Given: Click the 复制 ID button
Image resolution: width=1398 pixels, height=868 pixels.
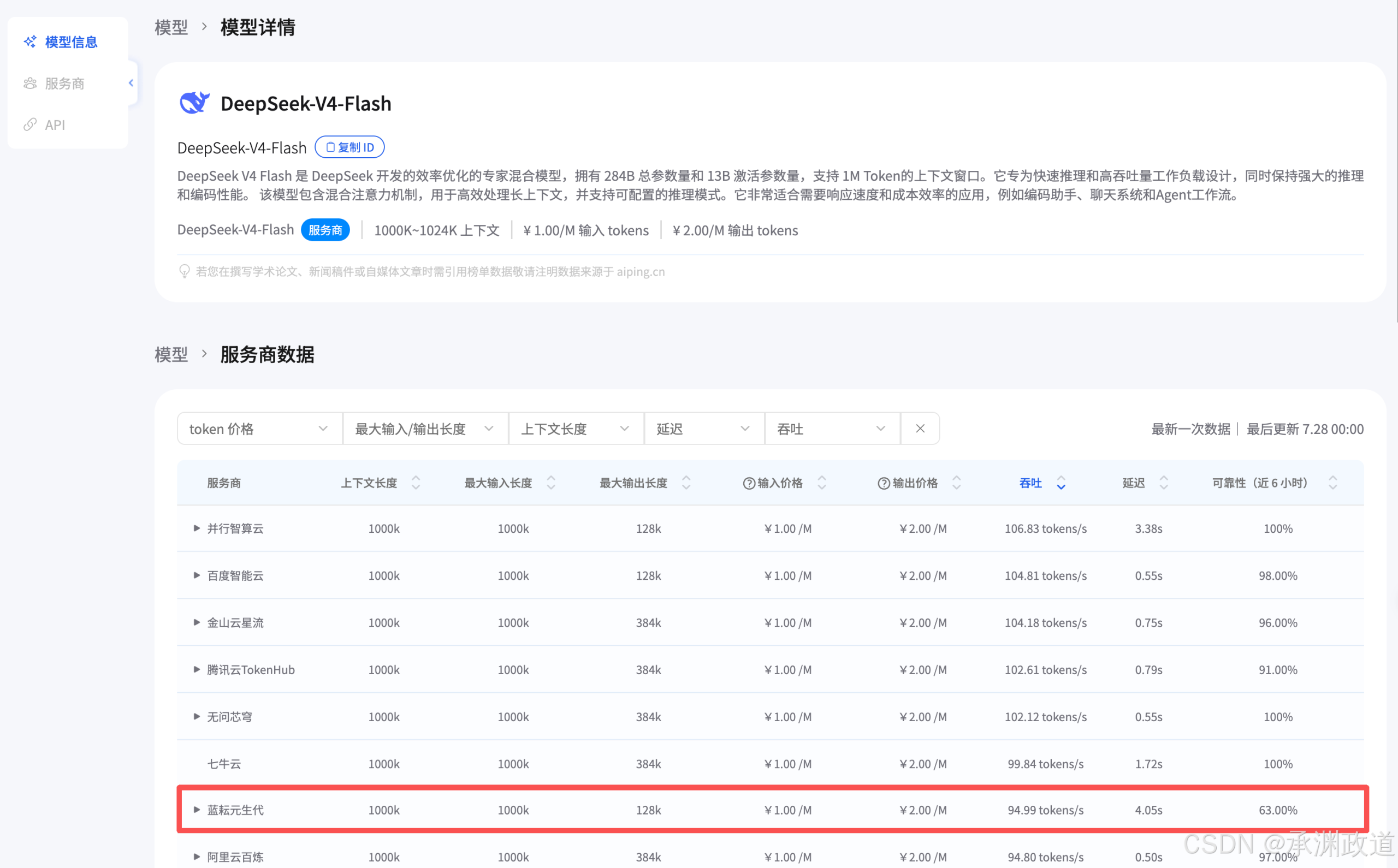Looking at the screenshot, I should [x=349, y=147].
